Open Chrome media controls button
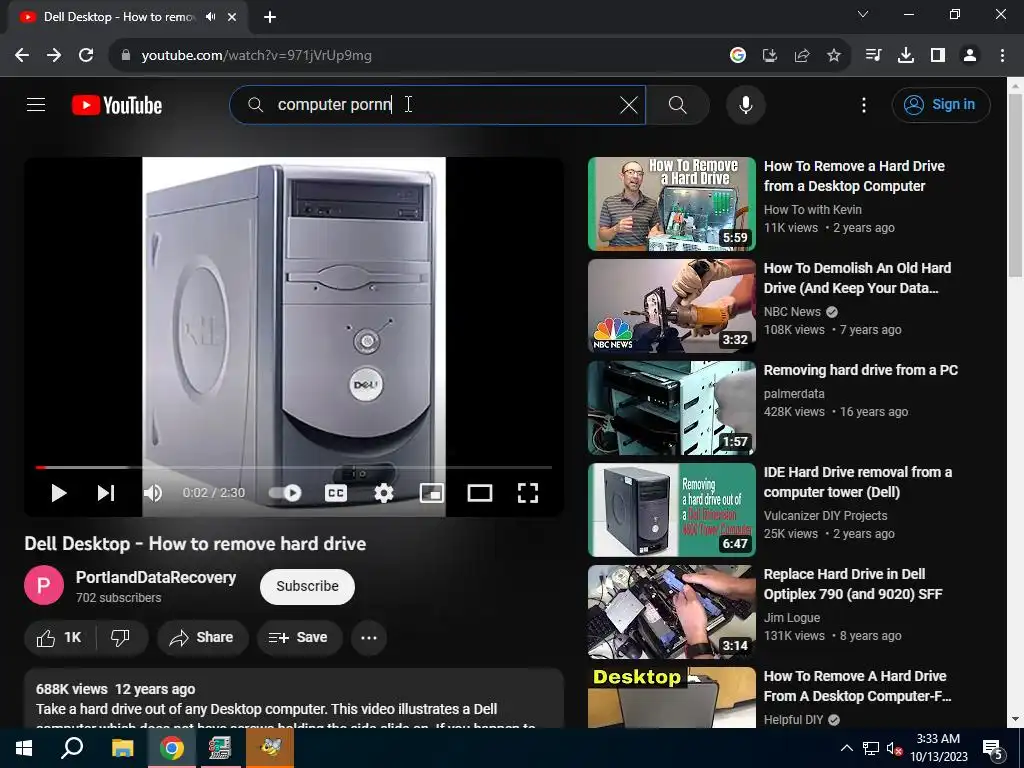Viewport: 1024px width, 768px height. pyautogui.click(x=874, y=56)
